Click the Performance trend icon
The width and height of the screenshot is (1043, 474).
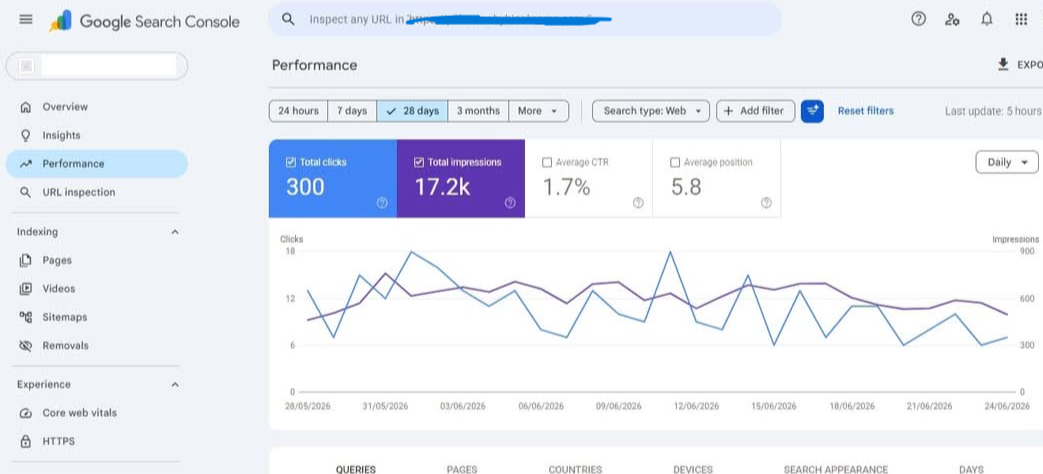coord(25,164)
